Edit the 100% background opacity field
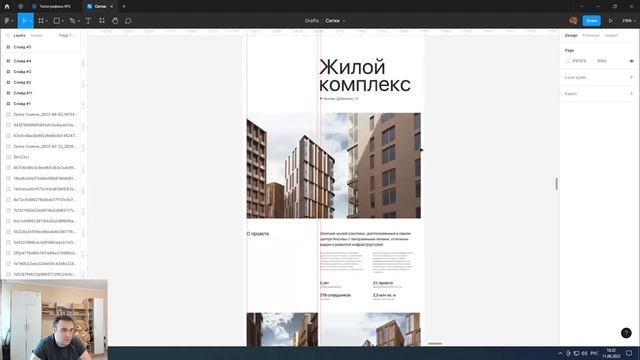Screen dimensions: 640x360 pyautogui.click(x=602, y=61)
